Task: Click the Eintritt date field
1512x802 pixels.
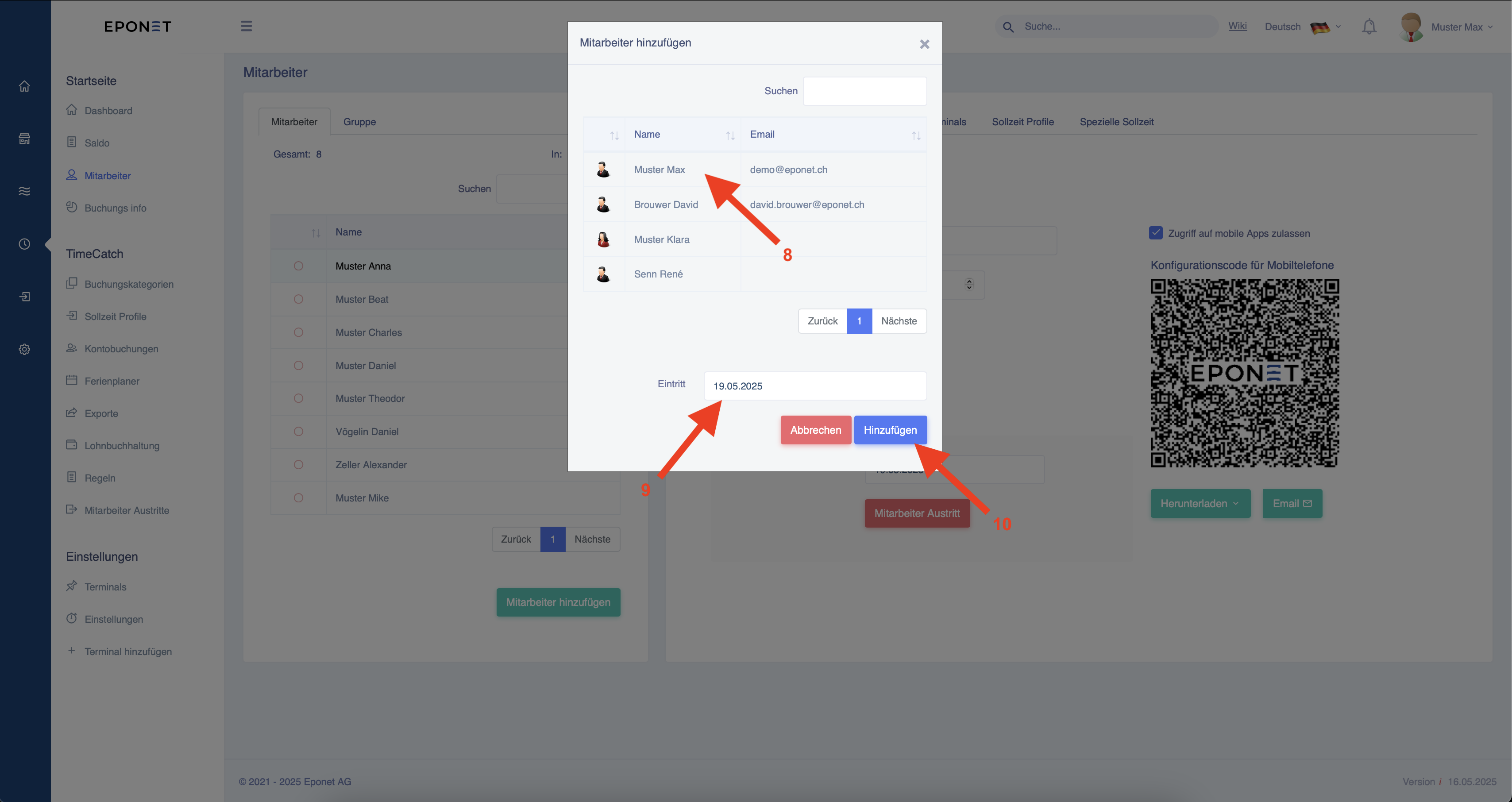Action: pyautogui.click(x=815, y=386)
